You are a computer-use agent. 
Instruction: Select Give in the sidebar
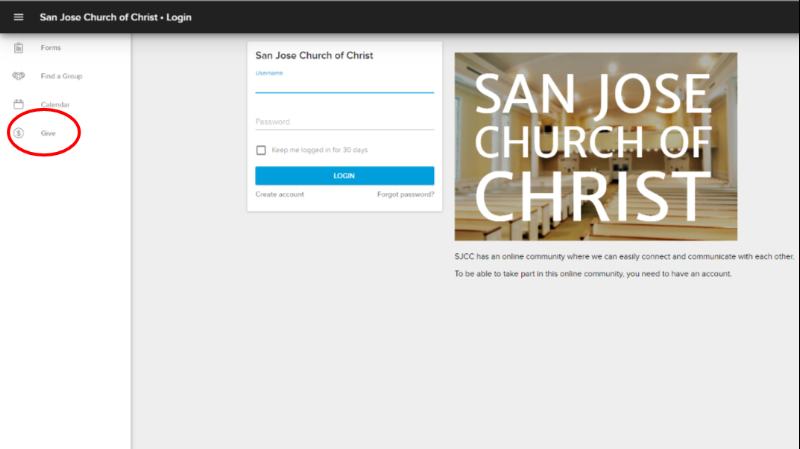pos(48,133)
